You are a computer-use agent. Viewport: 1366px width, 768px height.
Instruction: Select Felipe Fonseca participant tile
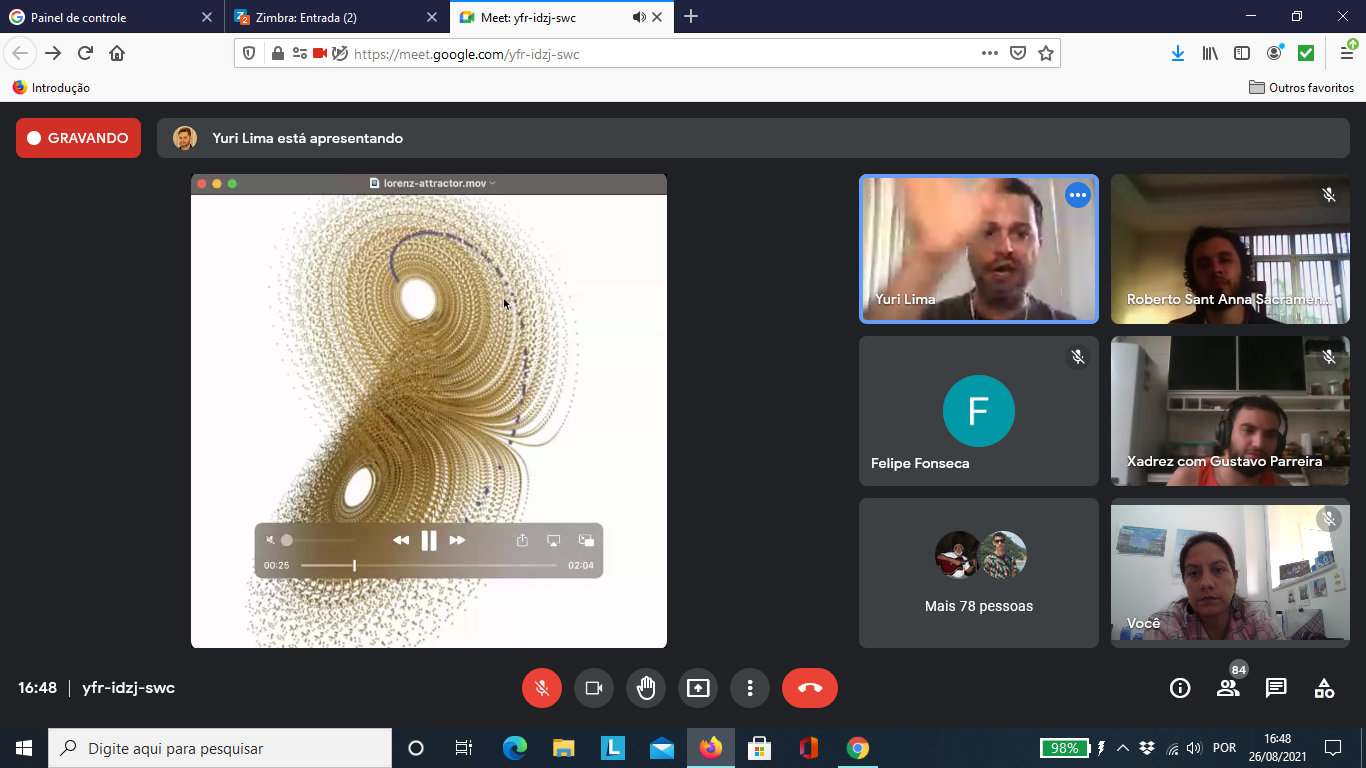pos(979,411)
